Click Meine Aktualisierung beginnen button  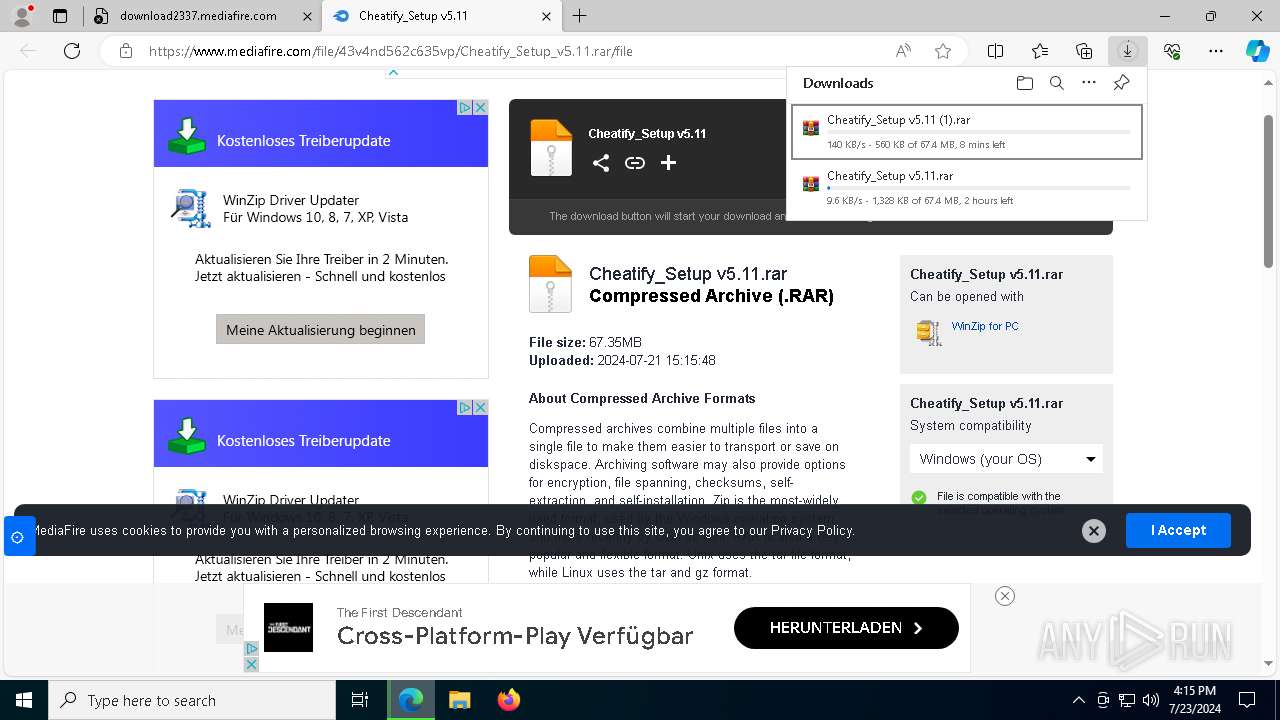(320, 329)
